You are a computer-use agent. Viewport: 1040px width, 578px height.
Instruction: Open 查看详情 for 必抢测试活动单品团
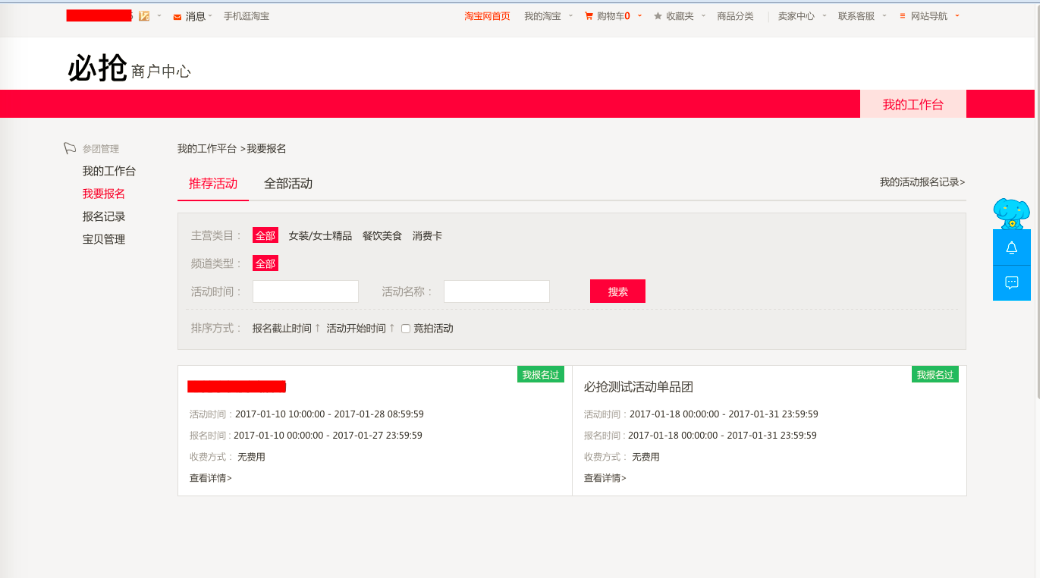[x=605, y=478]
